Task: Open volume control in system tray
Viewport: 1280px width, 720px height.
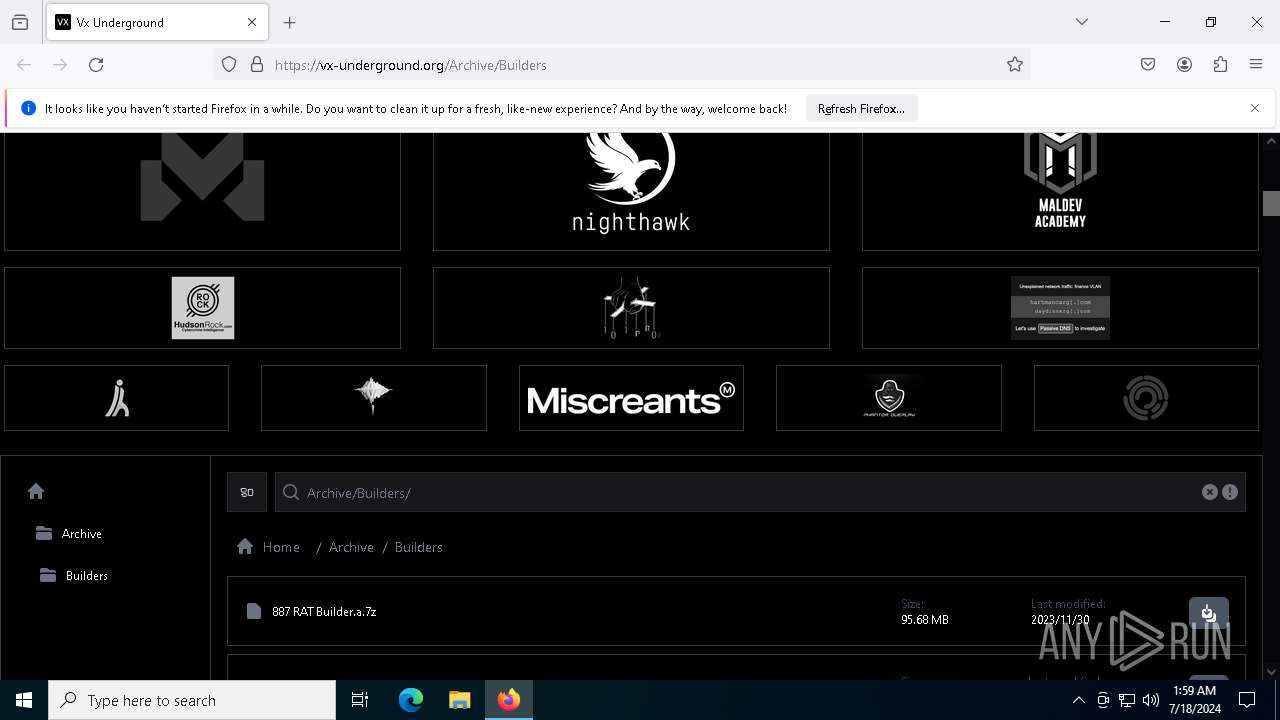Action: tap(1151, 700)
